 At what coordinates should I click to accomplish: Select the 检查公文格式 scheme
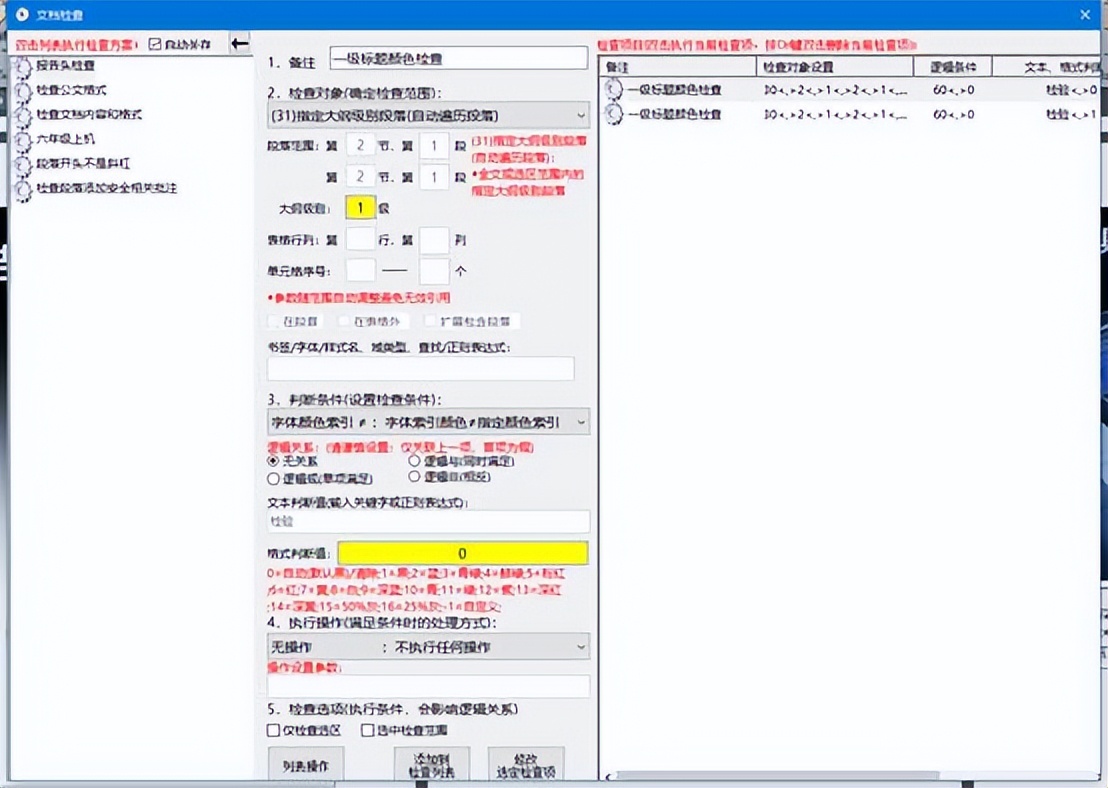pyautogui.click(x=71, y=90)
